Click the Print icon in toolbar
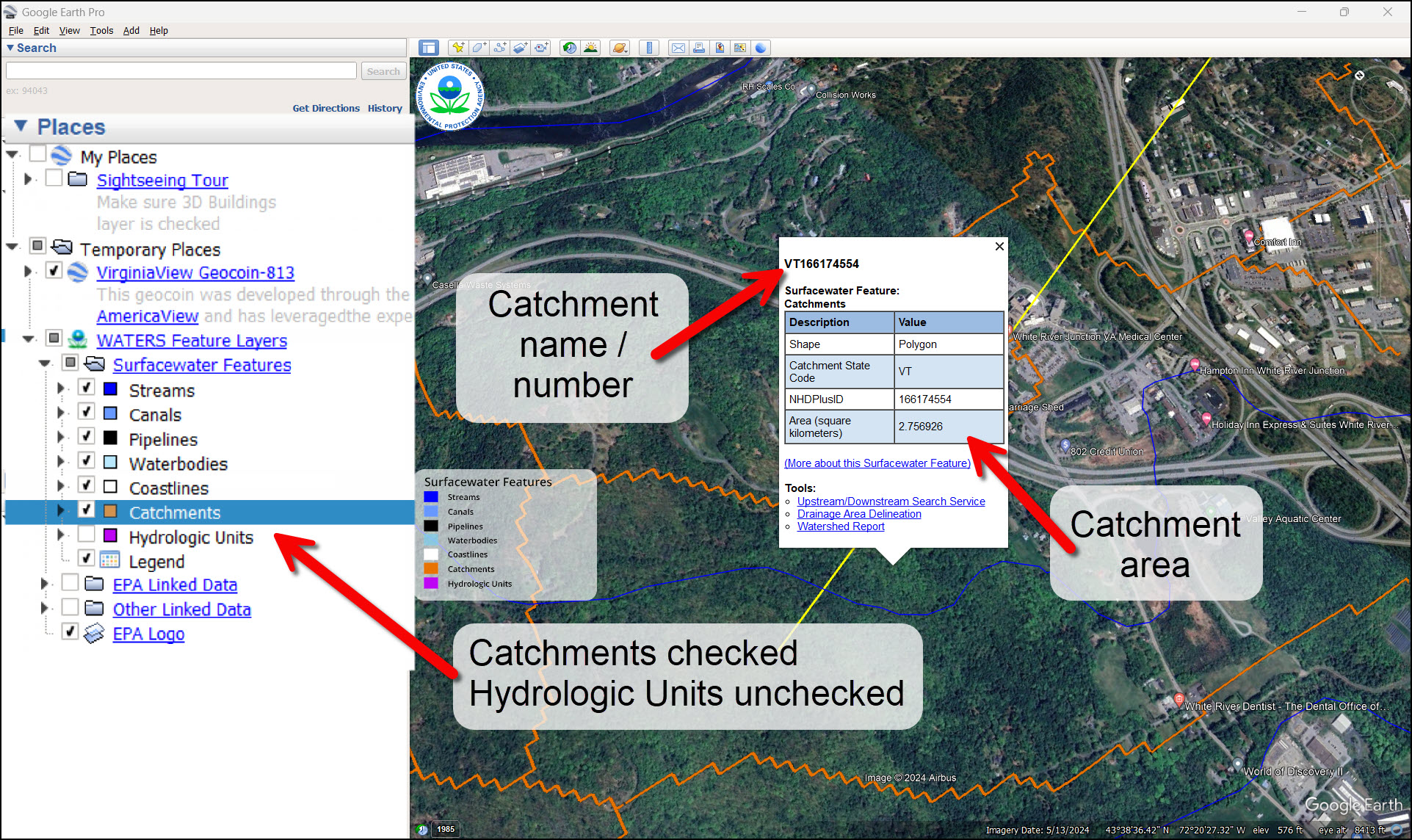The width and height of the screenshot is (1412, 840). click(x=698, y=48)
